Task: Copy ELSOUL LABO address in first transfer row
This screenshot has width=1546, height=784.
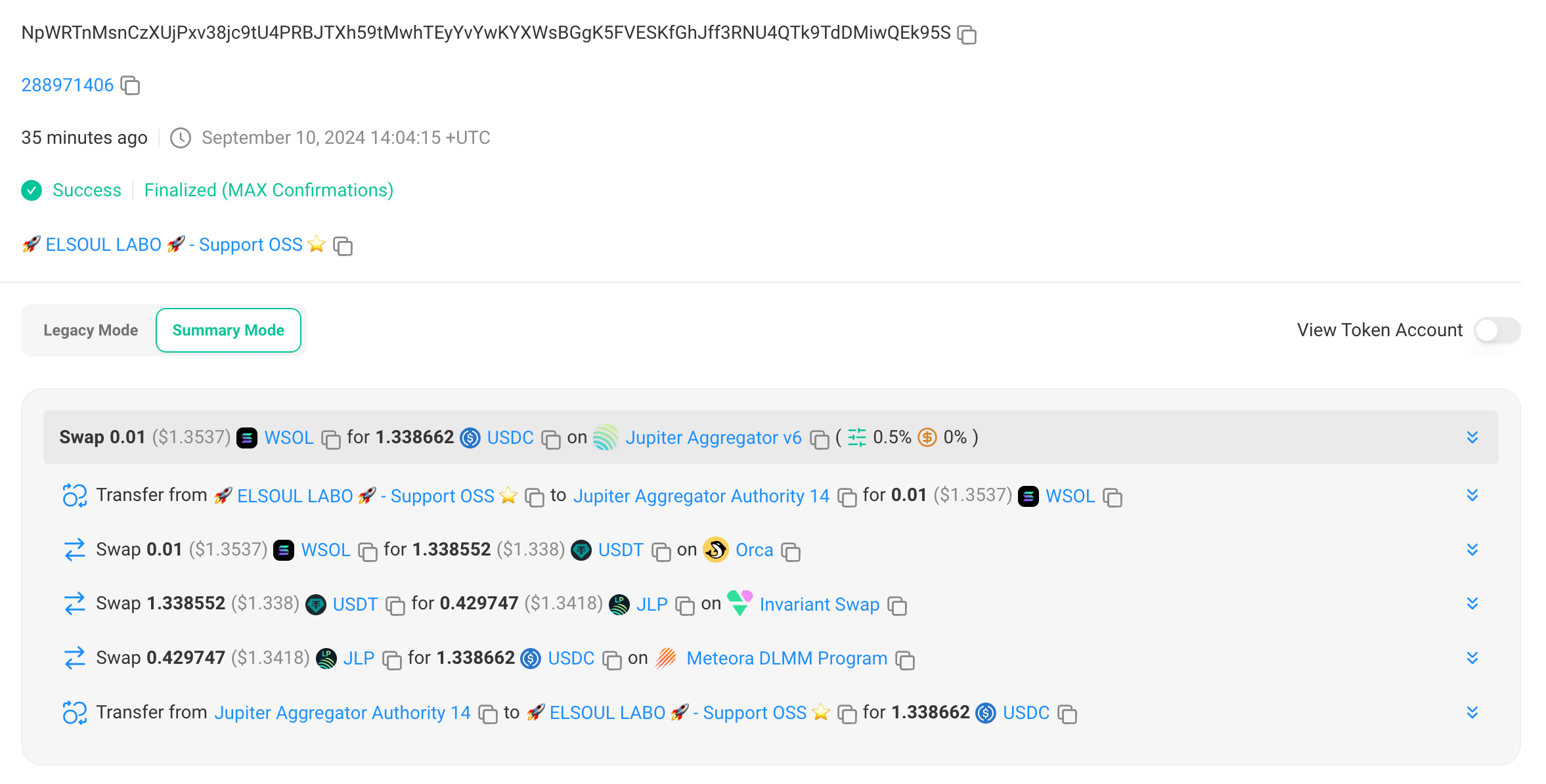Action: click(x=535, y=498)
